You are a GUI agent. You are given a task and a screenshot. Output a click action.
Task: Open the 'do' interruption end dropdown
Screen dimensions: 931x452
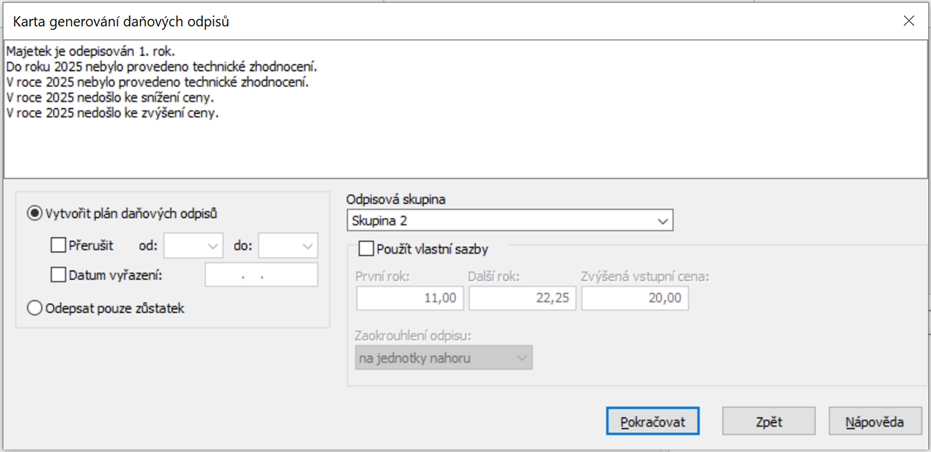288,245
